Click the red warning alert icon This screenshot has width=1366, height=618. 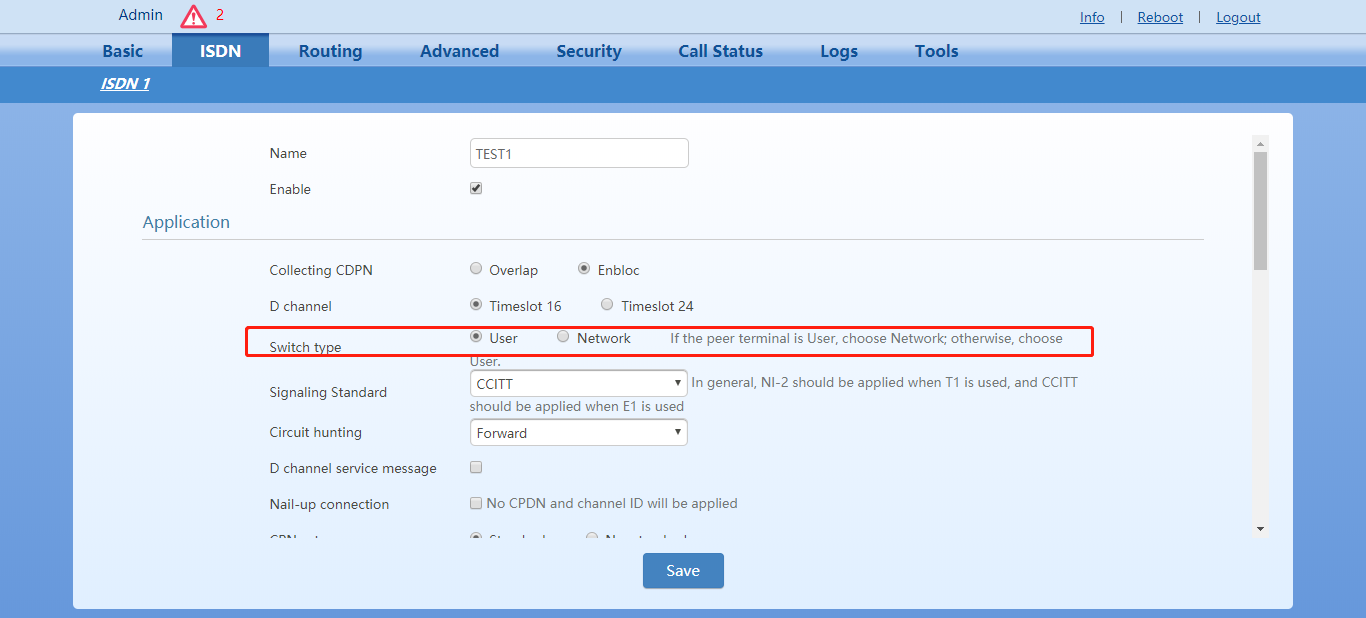[193, 16]
